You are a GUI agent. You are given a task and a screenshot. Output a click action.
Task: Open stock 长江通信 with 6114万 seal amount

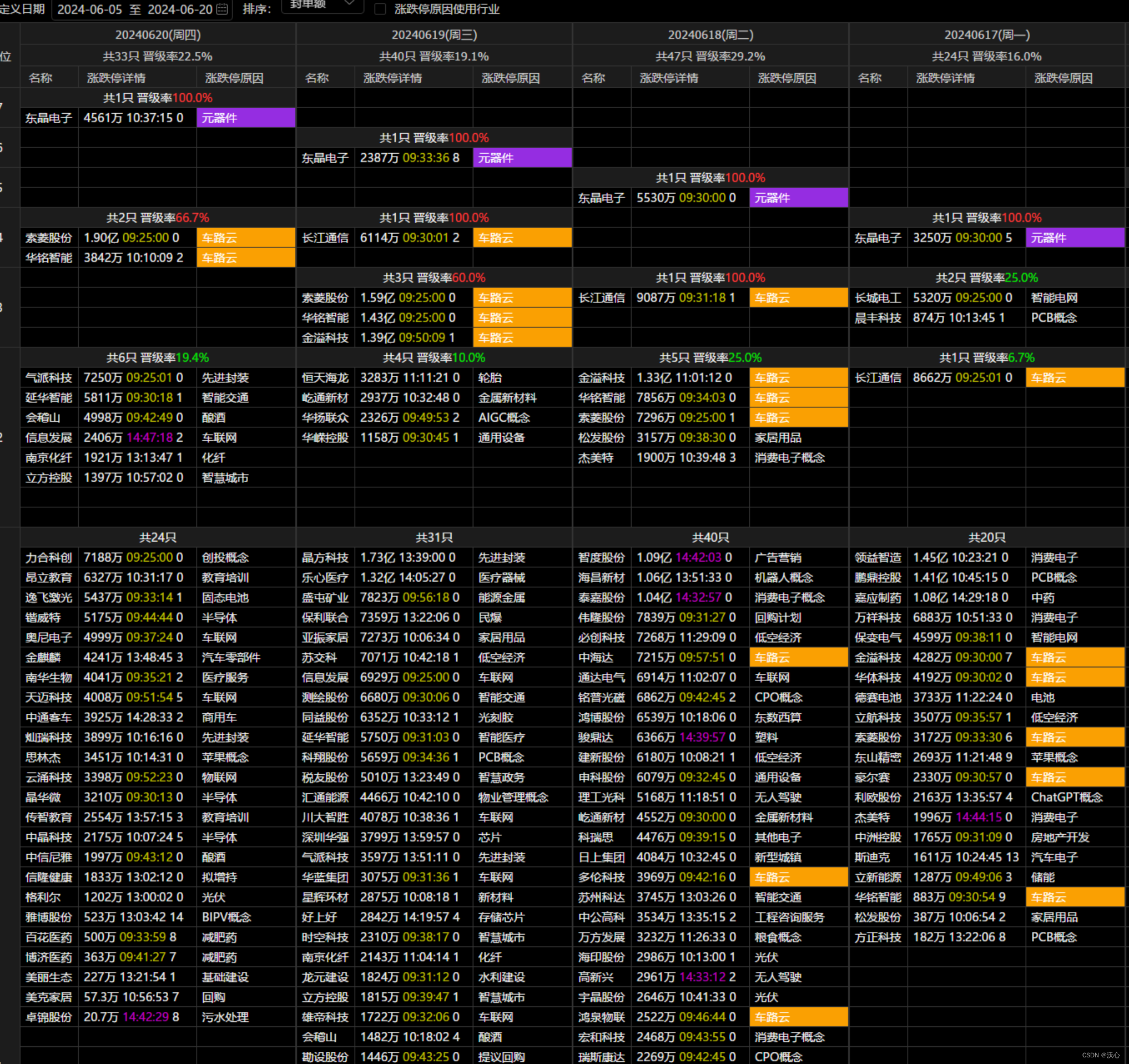point(325,238)
